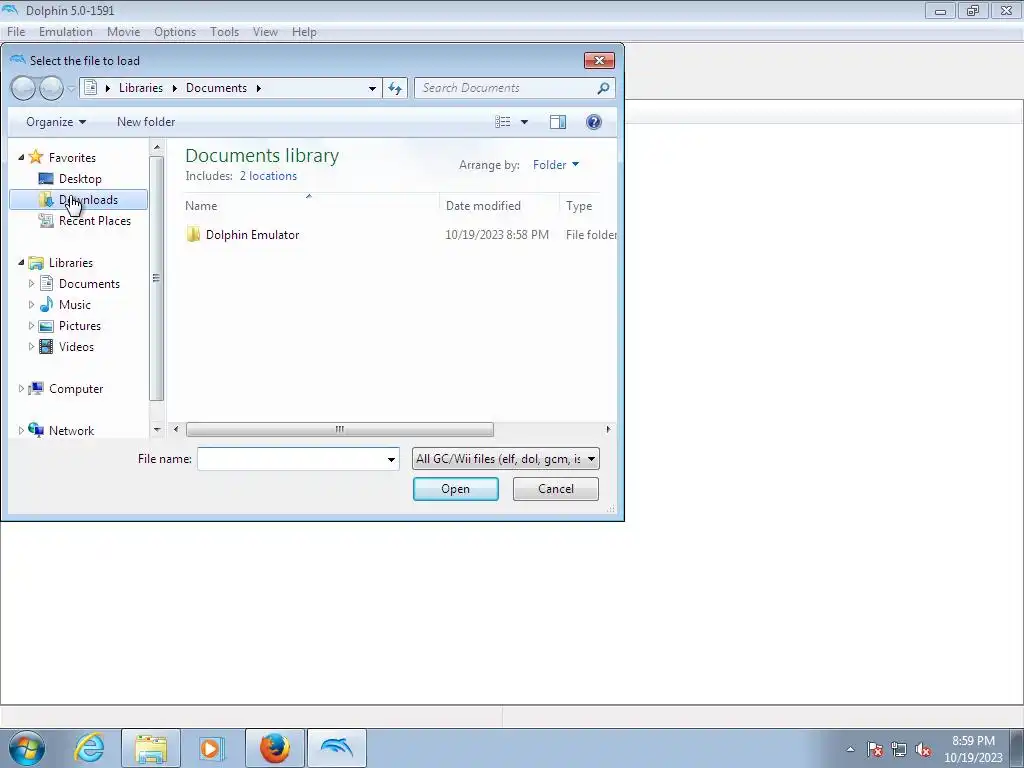Launch Internet Explorer from taskbar
This screenshot has width=1024, height=768.
[89, 748]
